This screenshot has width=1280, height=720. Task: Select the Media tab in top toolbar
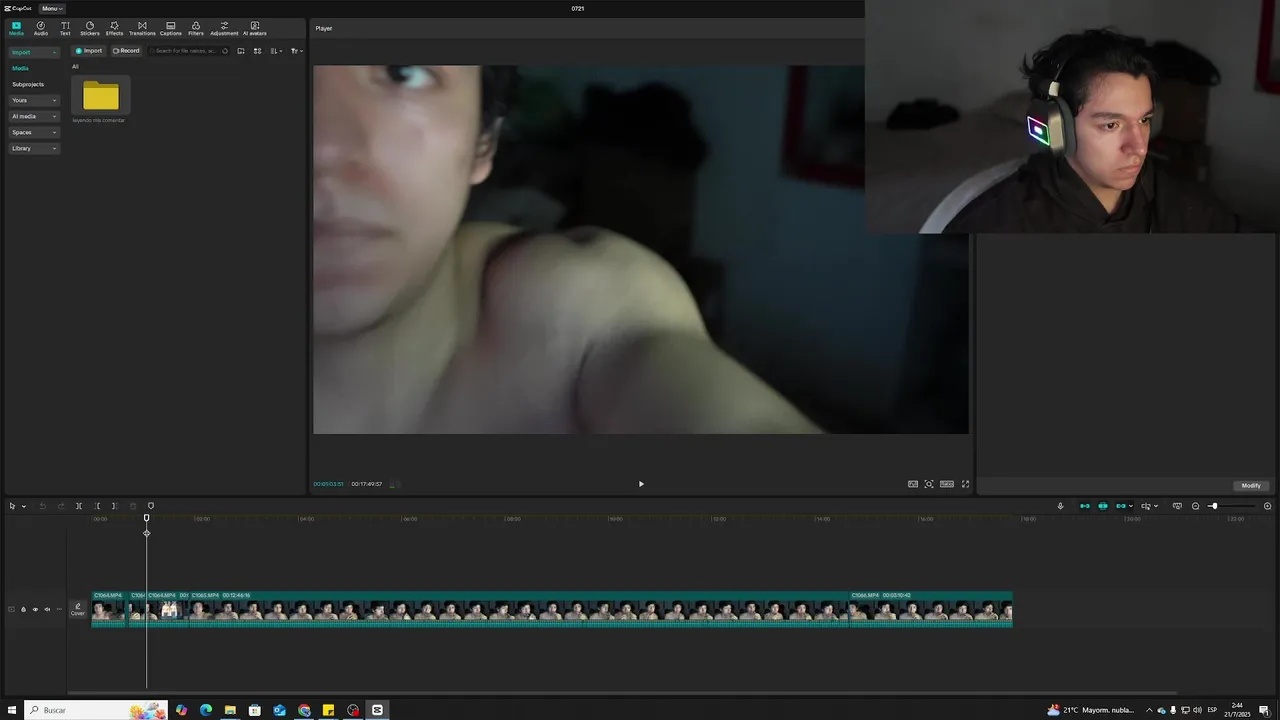pos(16,28)
